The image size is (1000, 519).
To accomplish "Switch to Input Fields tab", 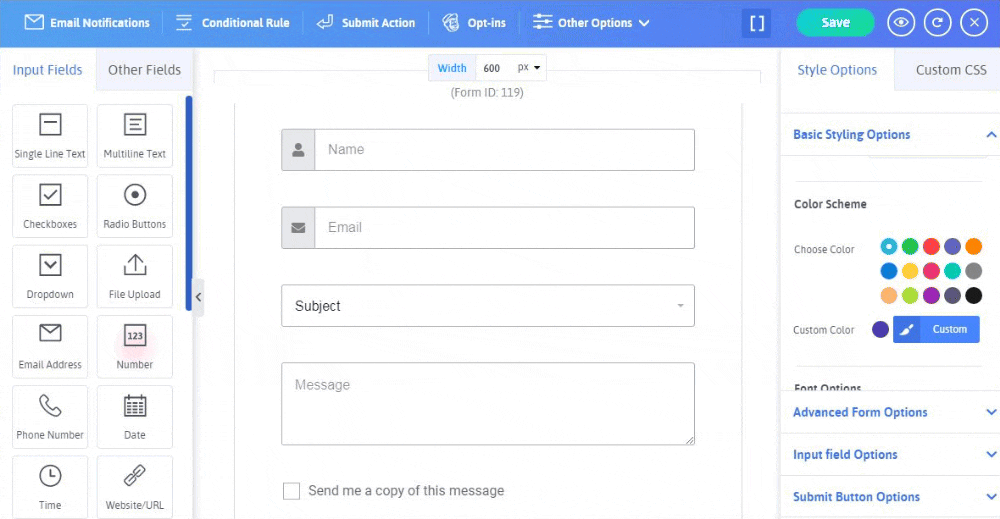I will point(48,69).
